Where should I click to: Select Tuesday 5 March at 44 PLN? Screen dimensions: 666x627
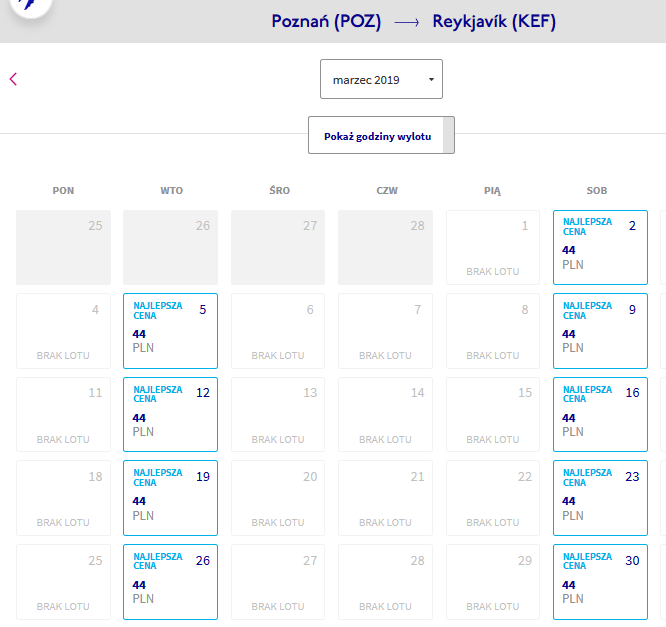(x=170, y=331)
